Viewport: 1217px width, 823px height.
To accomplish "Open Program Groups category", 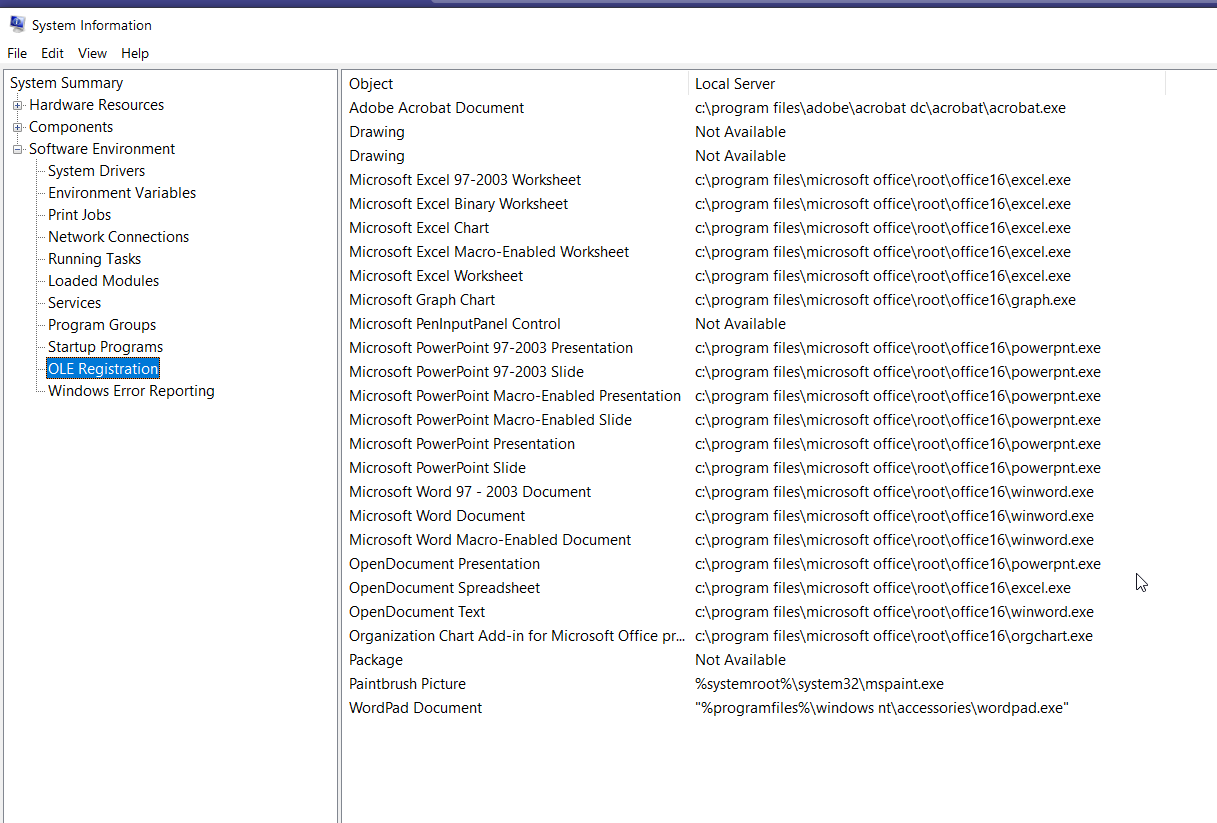I will click(102, 325).
